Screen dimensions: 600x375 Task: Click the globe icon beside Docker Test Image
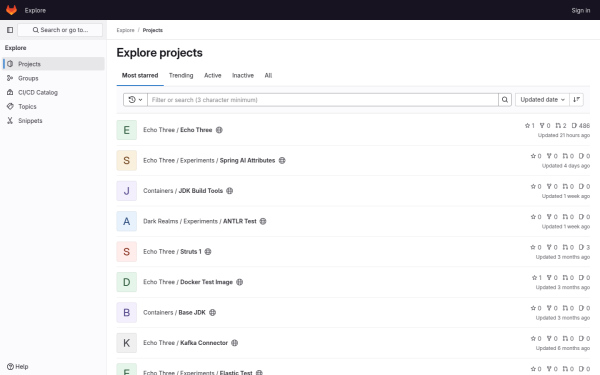240,282
